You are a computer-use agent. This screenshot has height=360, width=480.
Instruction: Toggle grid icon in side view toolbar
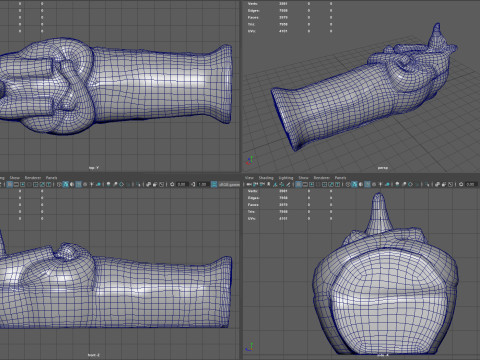point(298,184)
